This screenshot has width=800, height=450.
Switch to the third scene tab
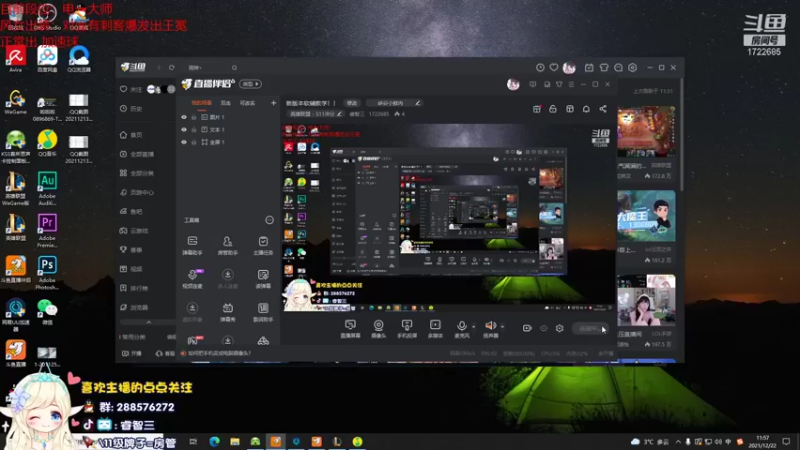tap(247, 103)
